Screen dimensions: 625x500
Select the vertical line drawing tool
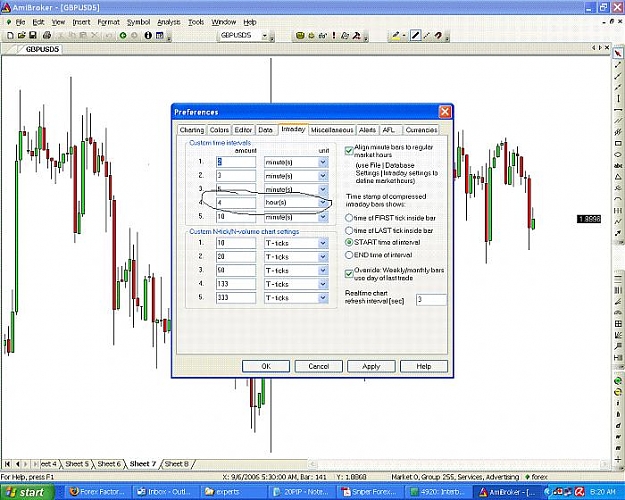[x=618, y=98]
